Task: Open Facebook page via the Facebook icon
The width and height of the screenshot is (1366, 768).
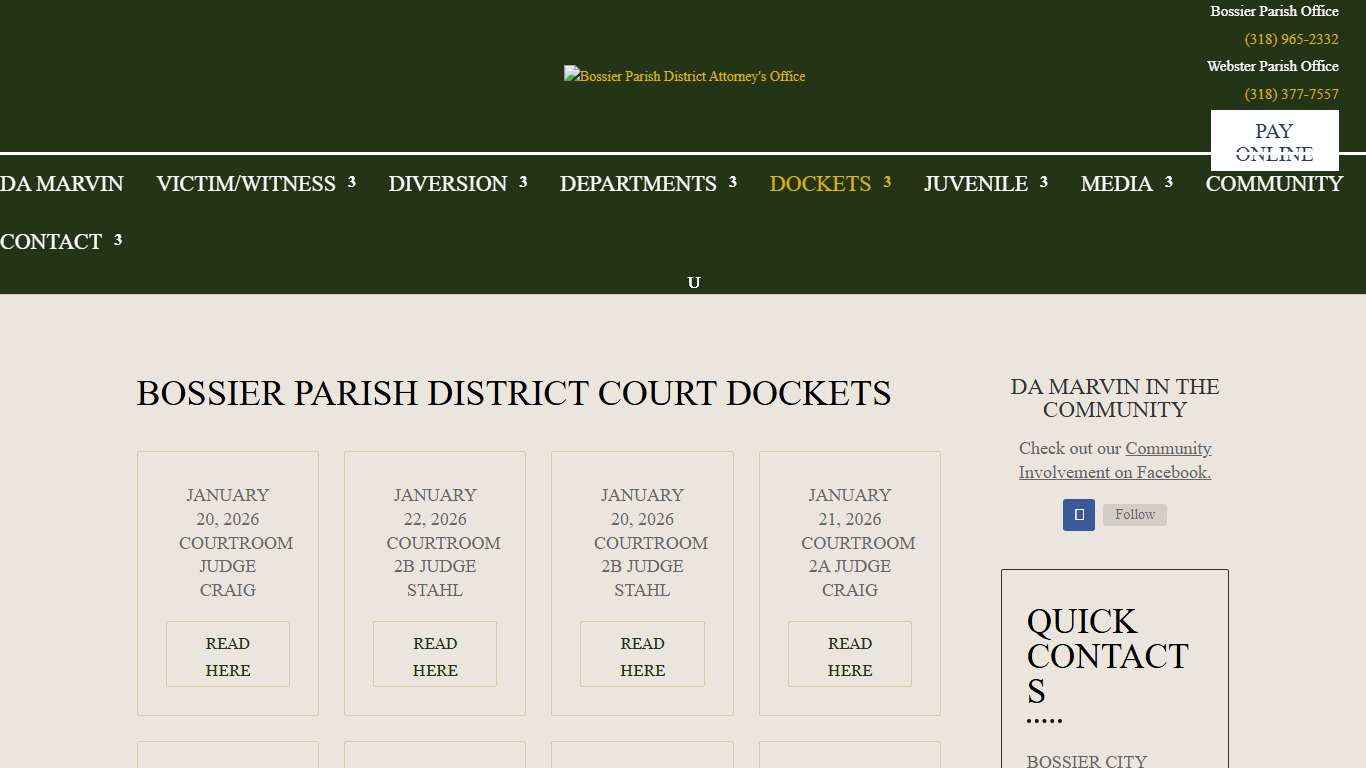Action: [x=1078, y=514]
